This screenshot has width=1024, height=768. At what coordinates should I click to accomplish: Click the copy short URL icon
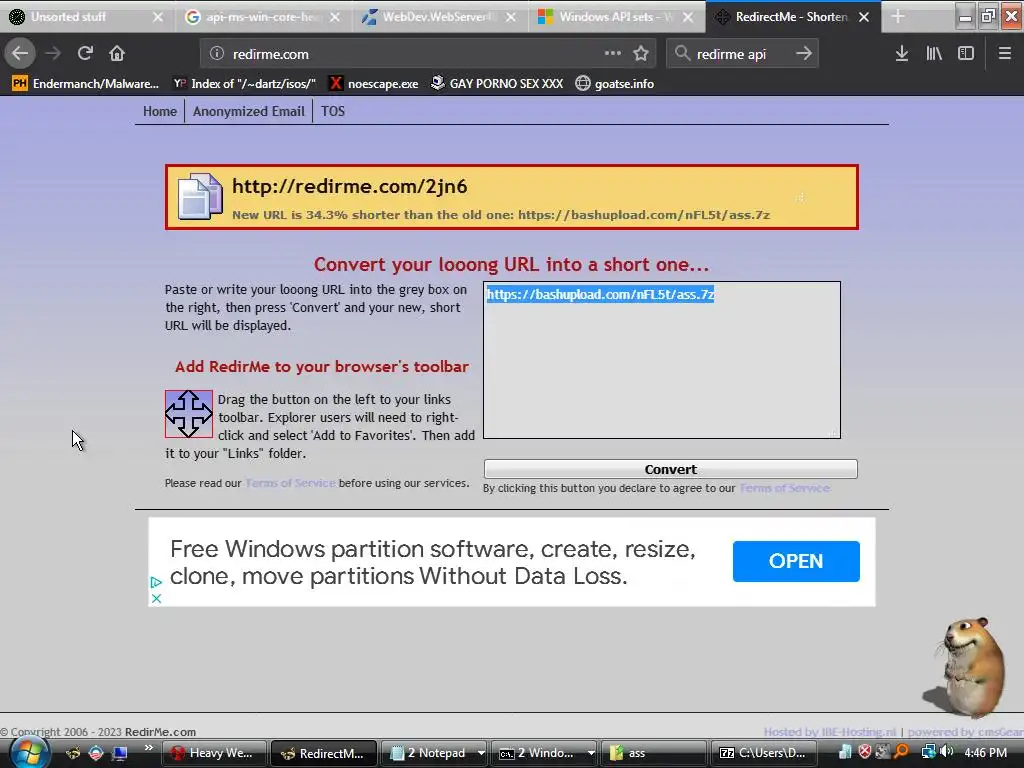click(199, 197)
